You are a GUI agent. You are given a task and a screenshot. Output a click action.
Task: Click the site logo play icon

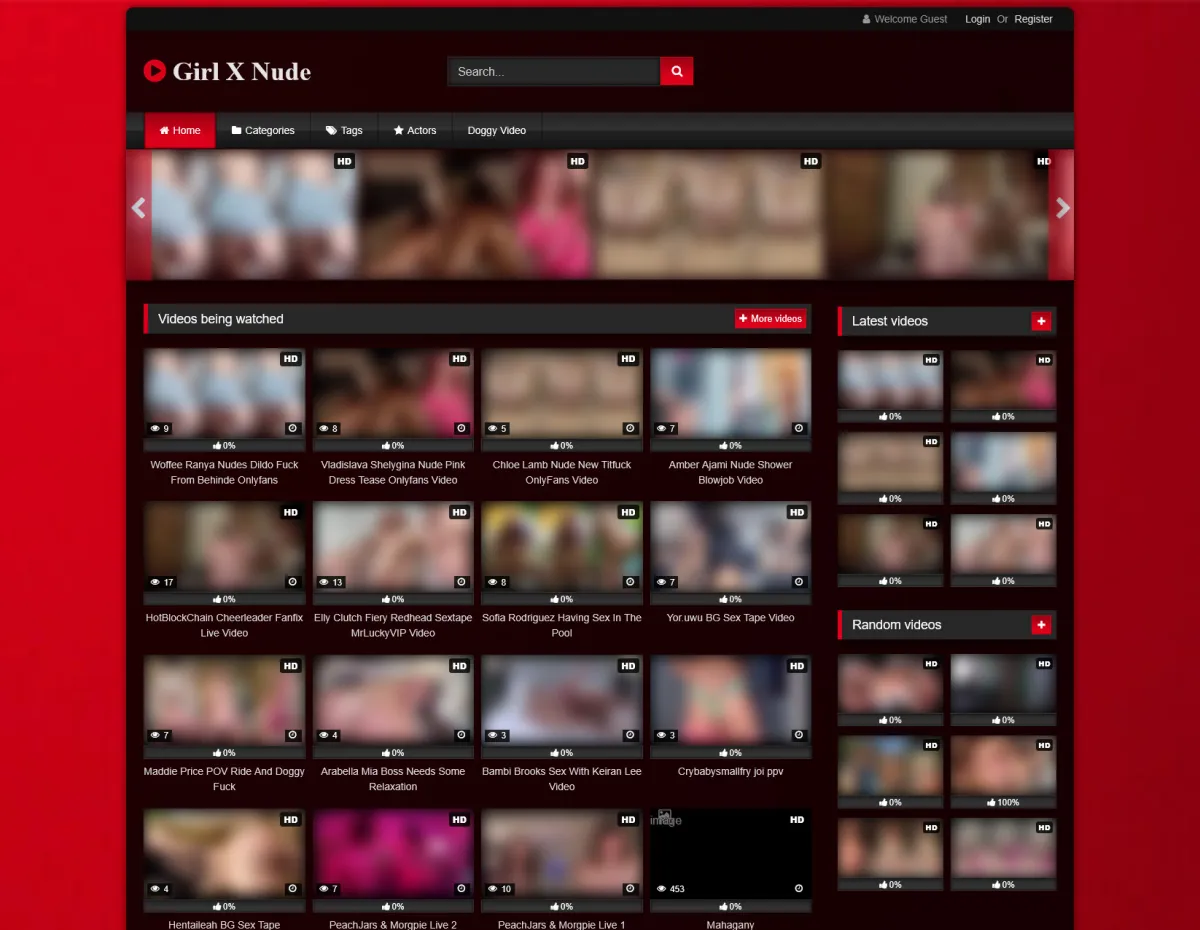click(154, 71)
